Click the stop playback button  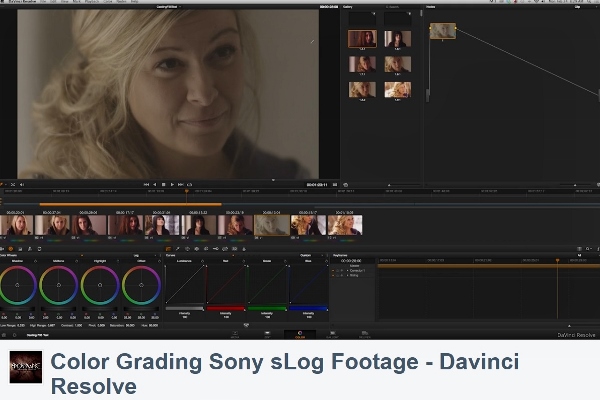(163, 184)
